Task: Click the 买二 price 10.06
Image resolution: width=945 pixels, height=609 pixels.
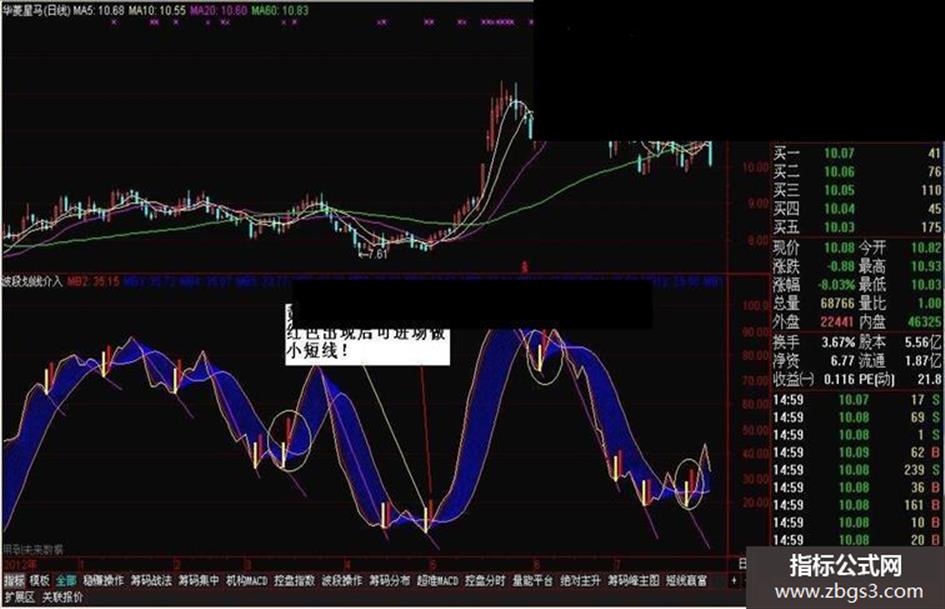Action: click(x=839, y=172)
